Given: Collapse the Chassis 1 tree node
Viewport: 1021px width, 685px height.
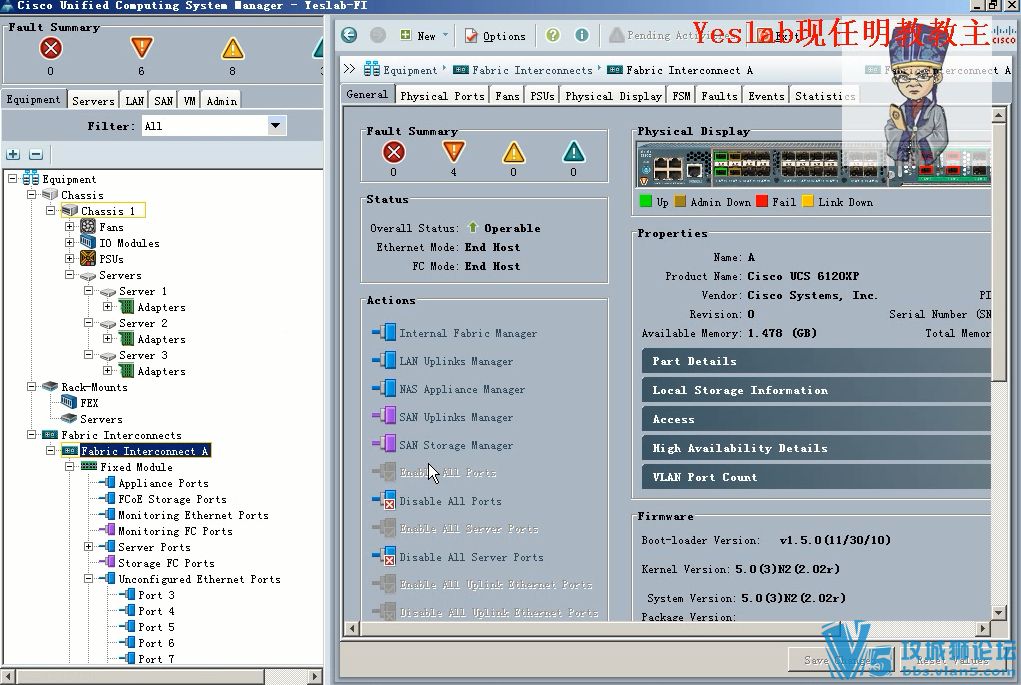Looking at the screenshot, I should pyautogui.click(x=50, y=210).
